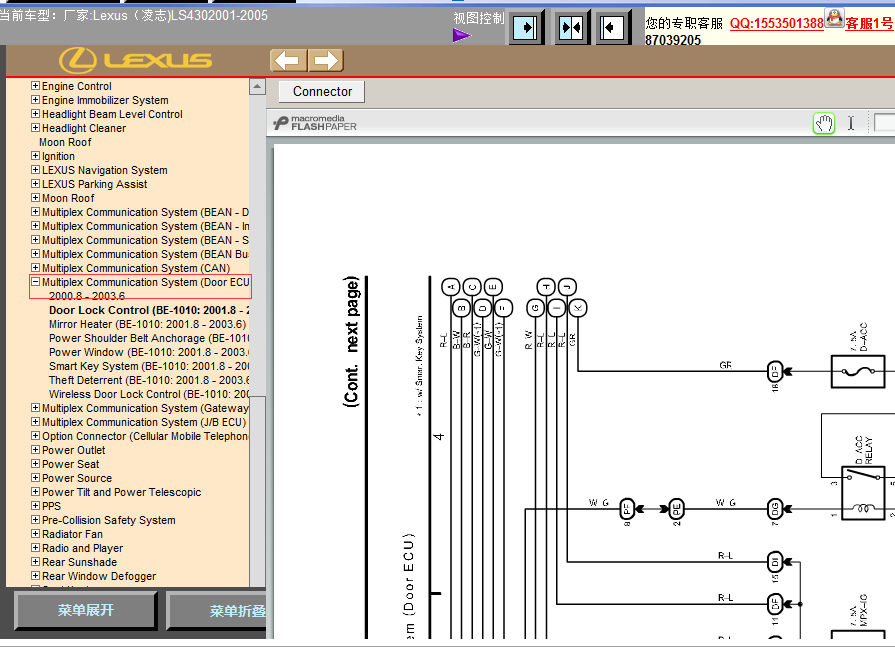Click the first view control icon with right arrow
The width and height of the screenshot is (895, 647).
(x=525, y=27)
